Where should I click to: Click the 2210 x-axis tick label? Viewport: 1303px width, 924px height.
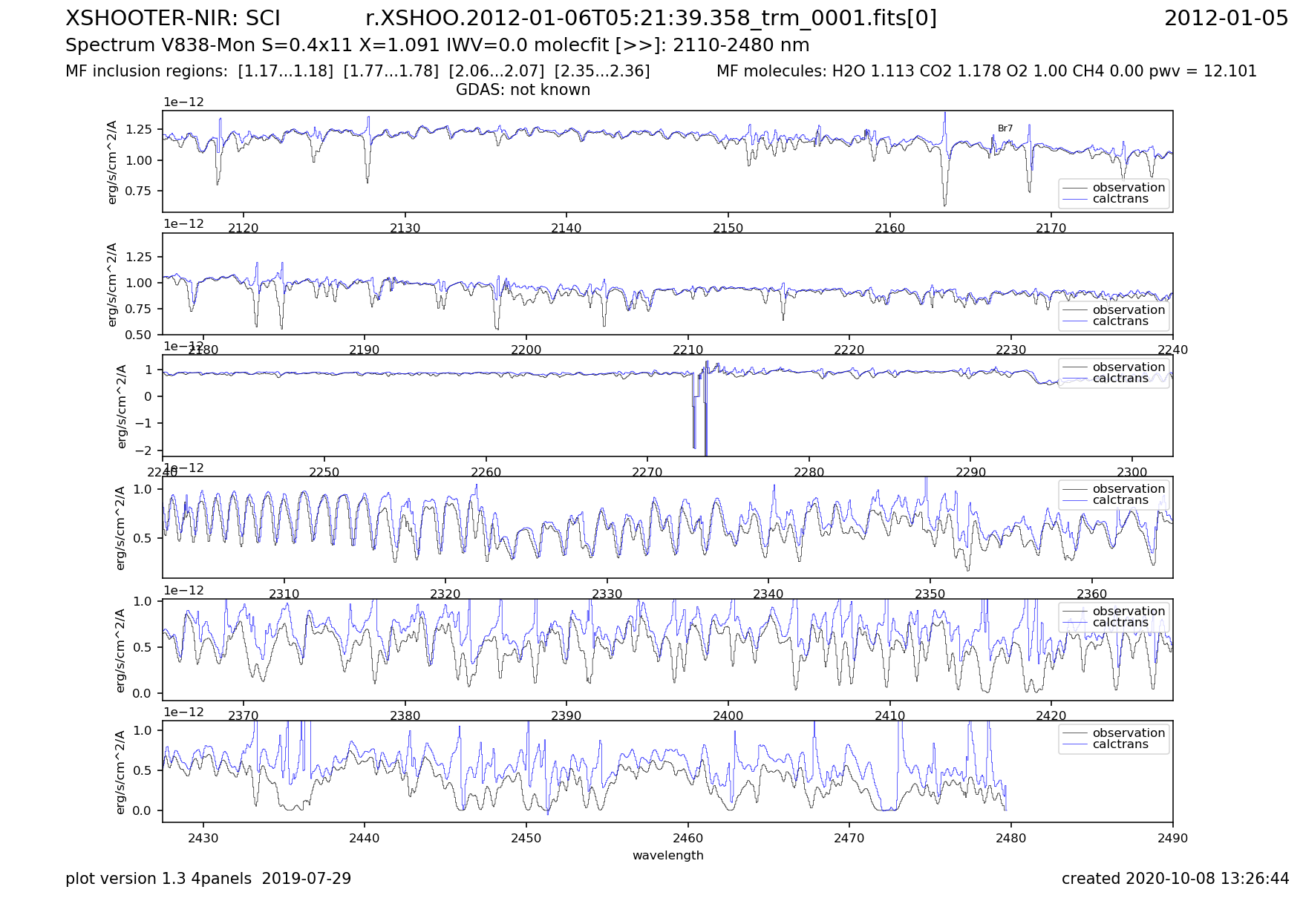tap(688, 350)
